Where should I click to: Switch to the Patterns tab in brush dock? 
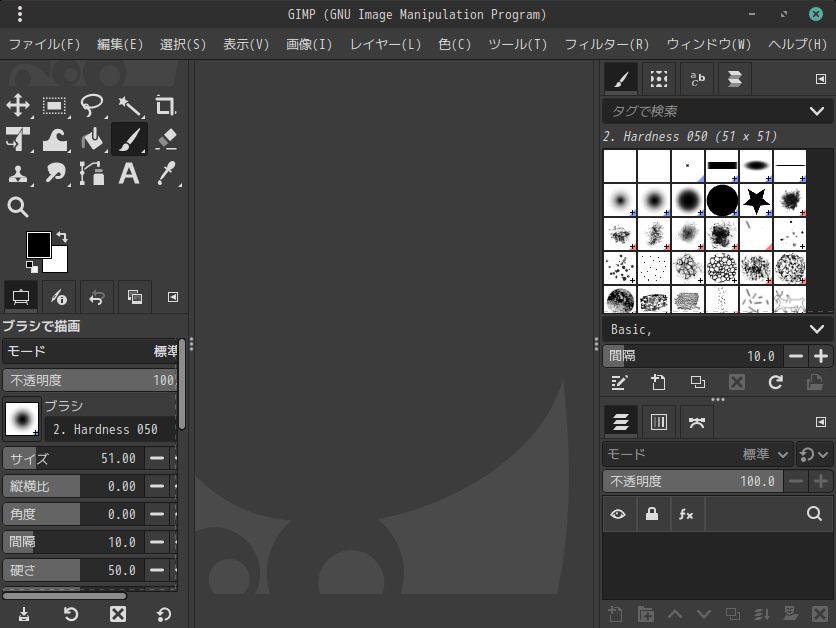click(x=657, y=79)
